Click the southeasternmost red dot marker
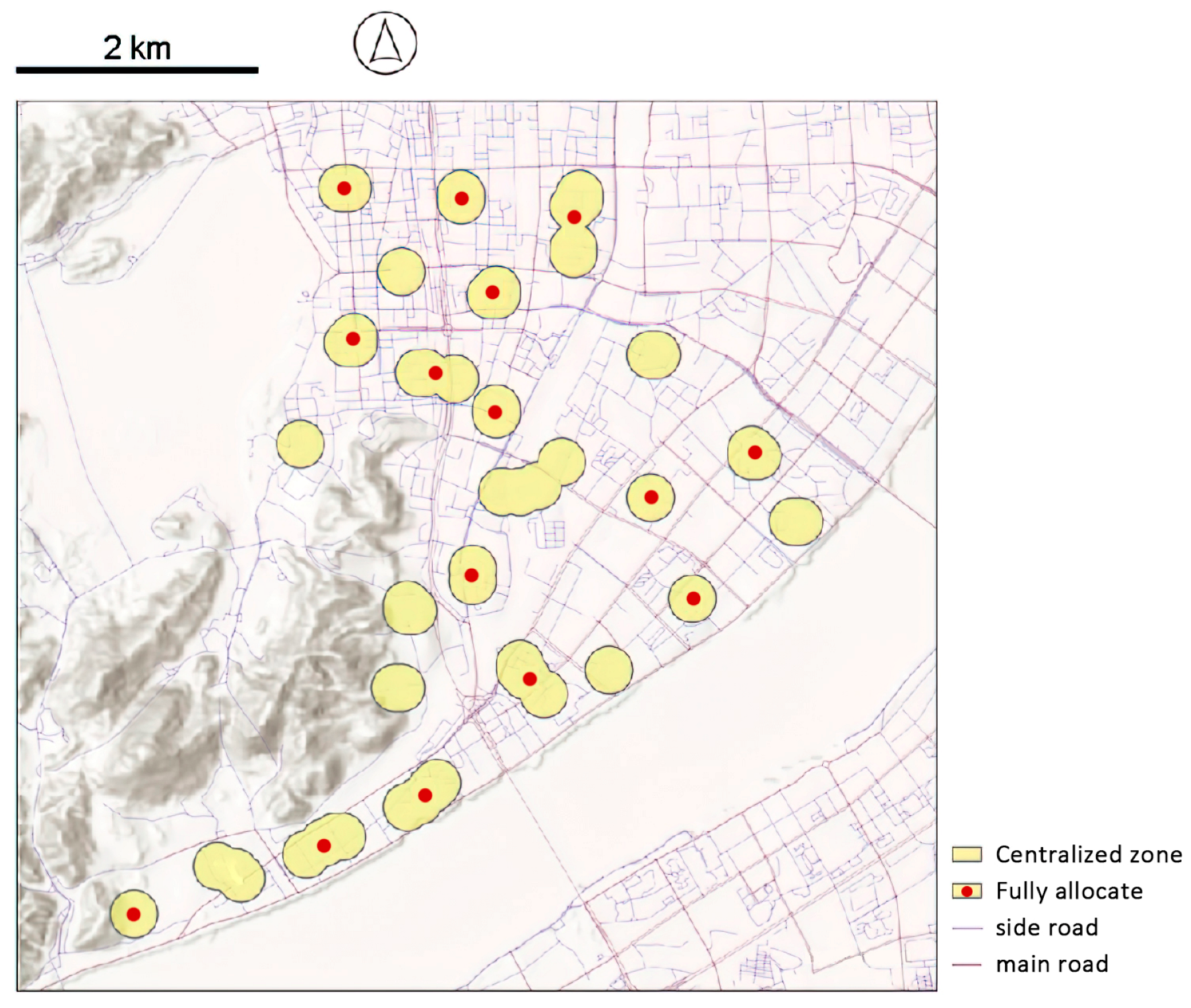This screenshot has height=1008, width=1191. 693,598
